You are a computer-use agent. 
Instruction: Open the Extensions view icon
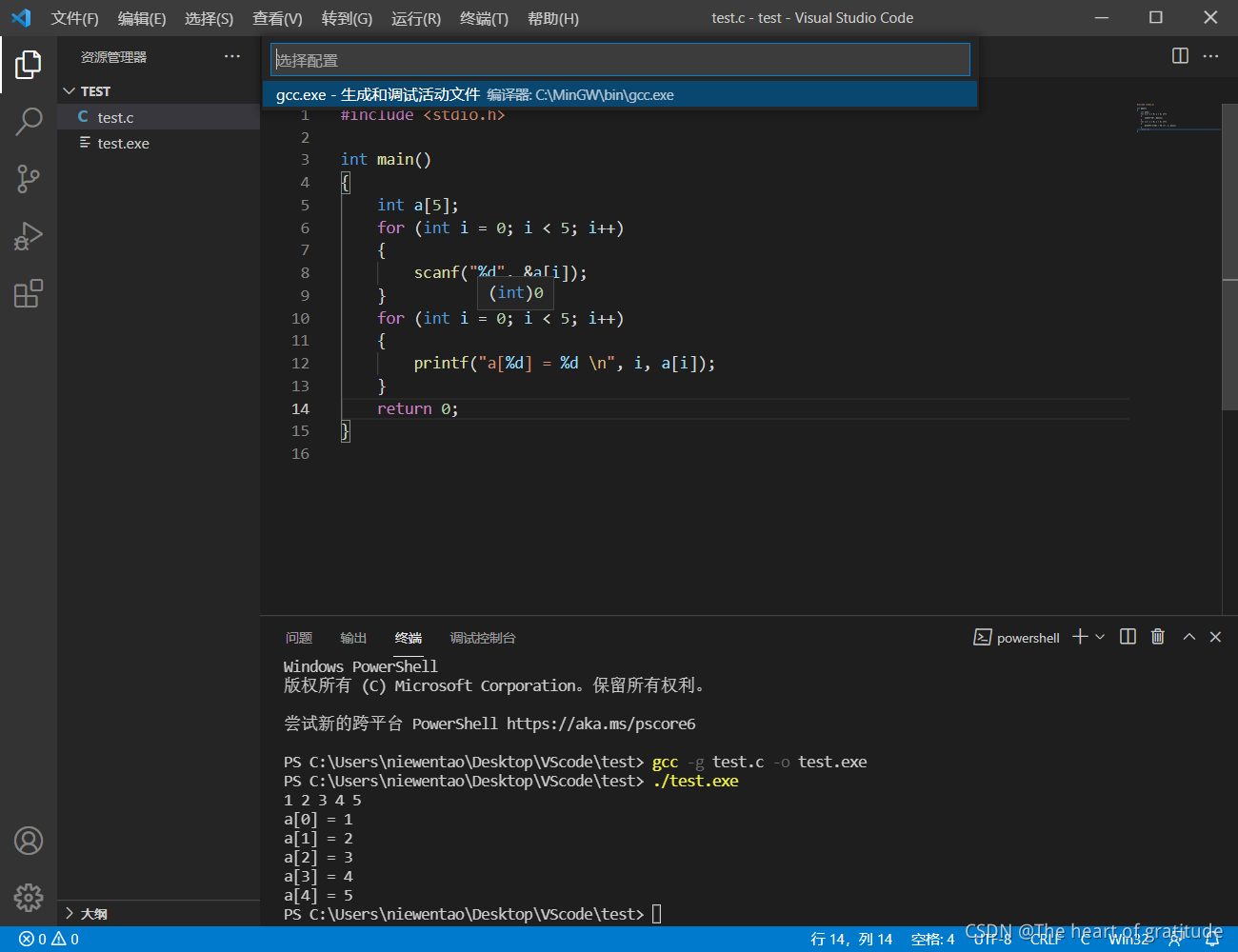point(29,293)
